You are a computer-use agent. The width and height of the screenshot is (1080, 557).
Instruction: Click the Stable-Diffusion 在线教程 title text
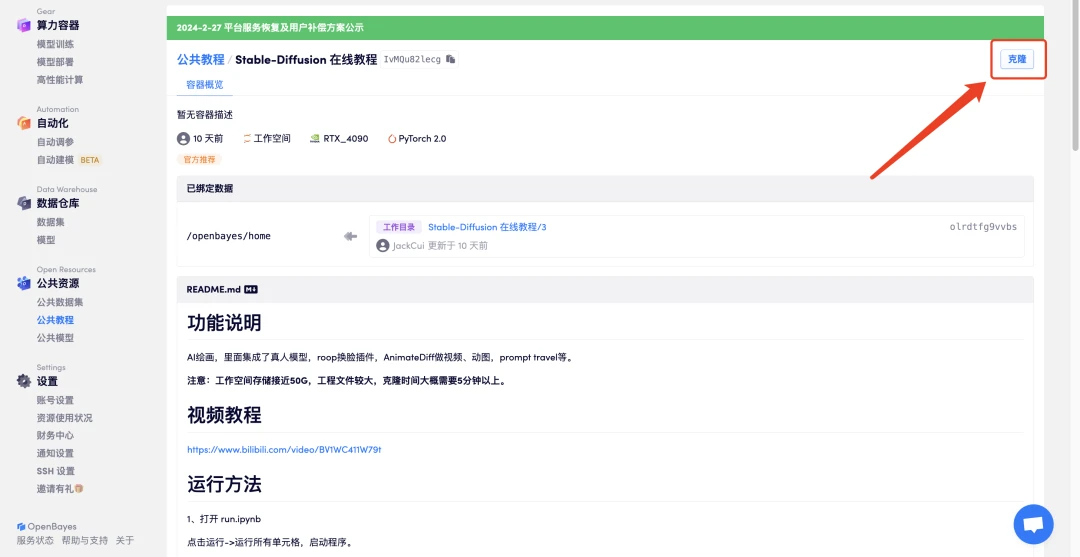pos(306,59)
